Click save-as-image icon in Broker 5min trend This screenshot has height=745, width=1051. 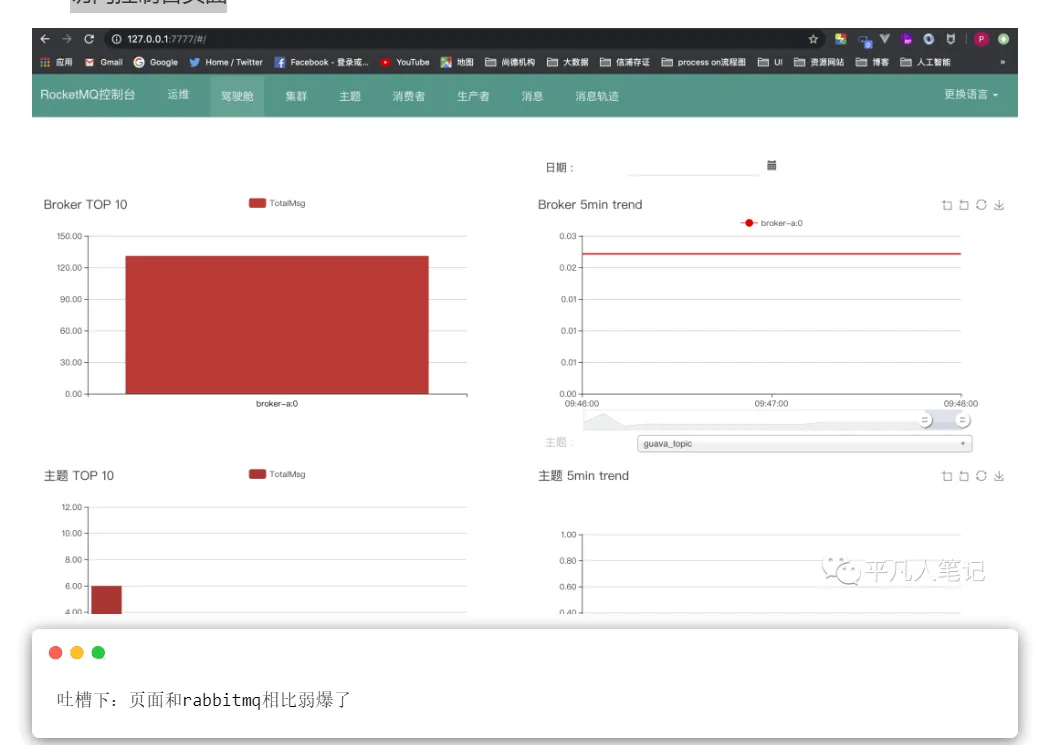click(x=999, y=205)
